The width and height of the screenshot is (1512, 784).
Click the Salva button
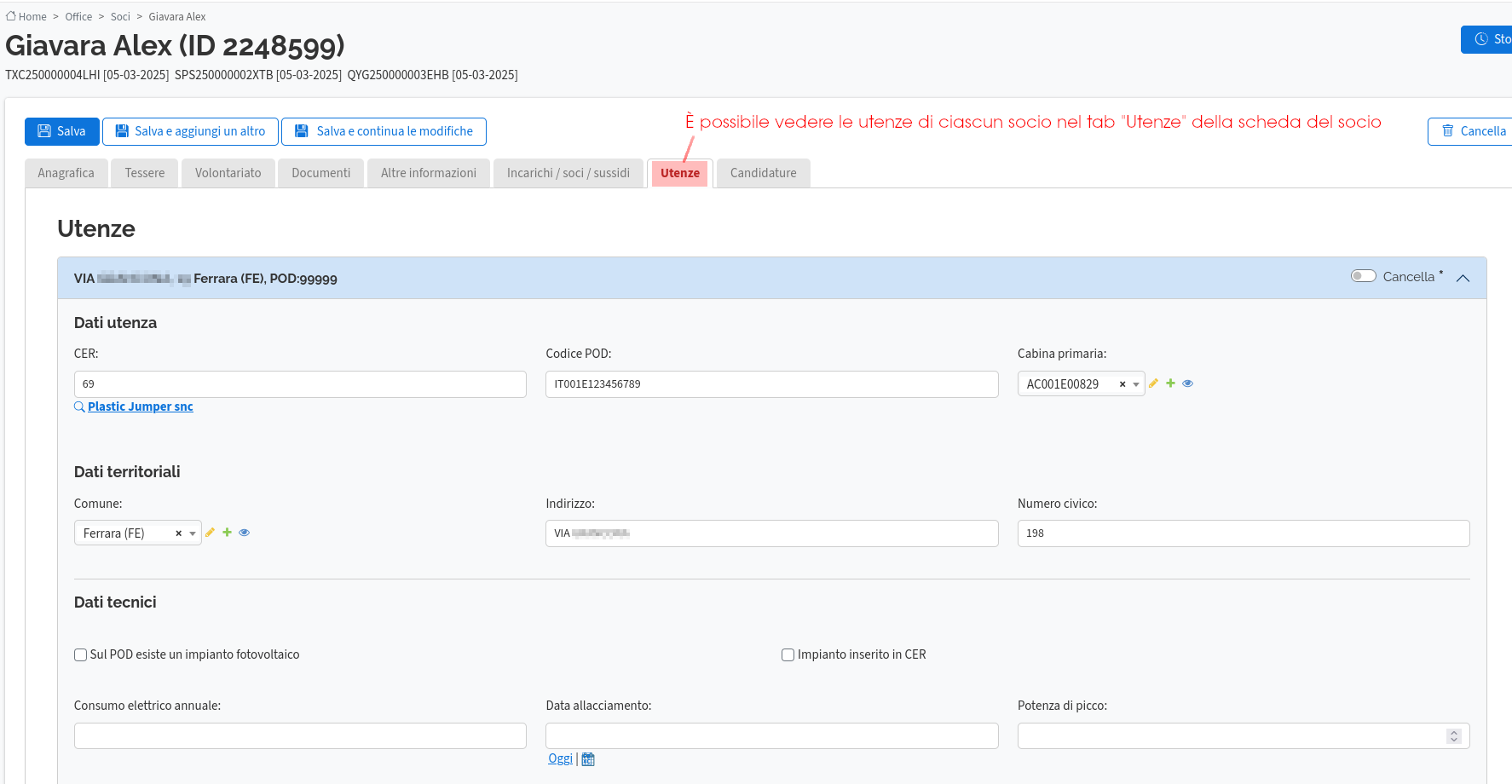pos(62,131)
